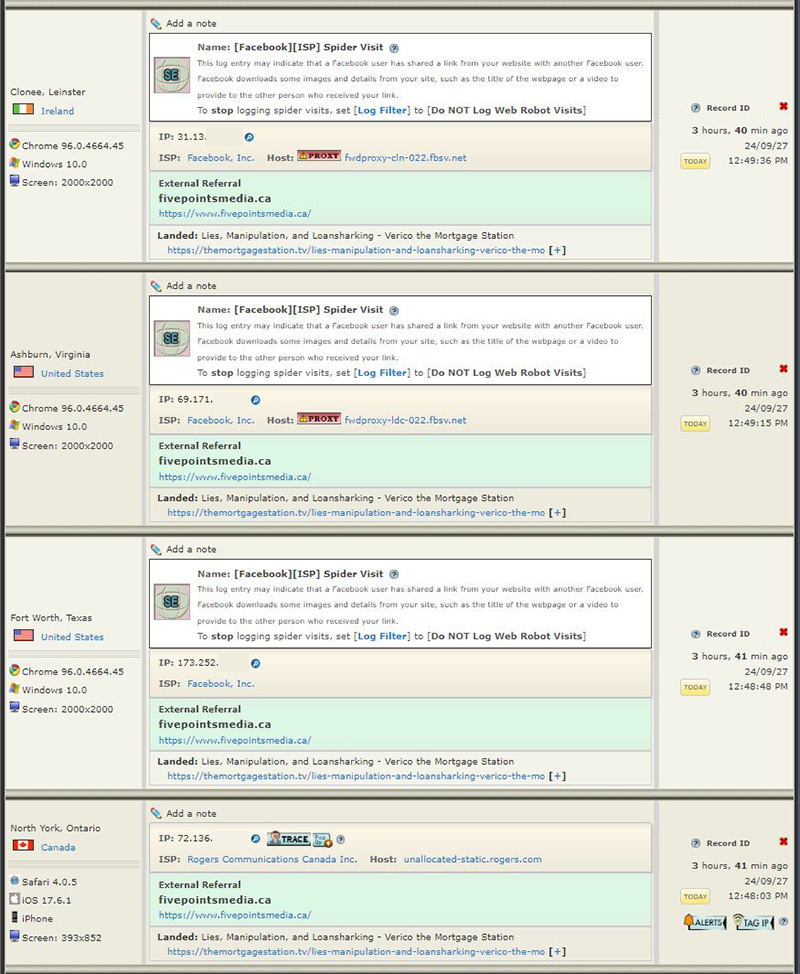Click the magnifier icon next to IP 72.136

255,839
